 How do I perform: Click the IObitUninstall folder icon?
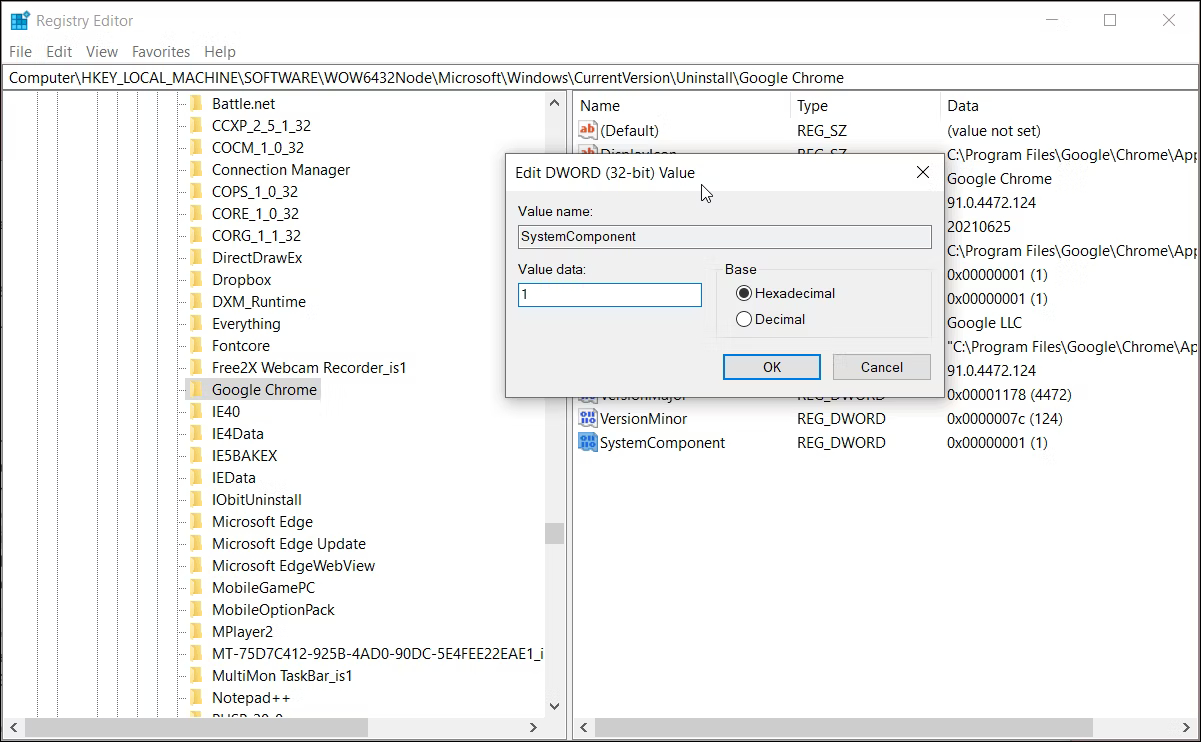click(x=196, y=499)
